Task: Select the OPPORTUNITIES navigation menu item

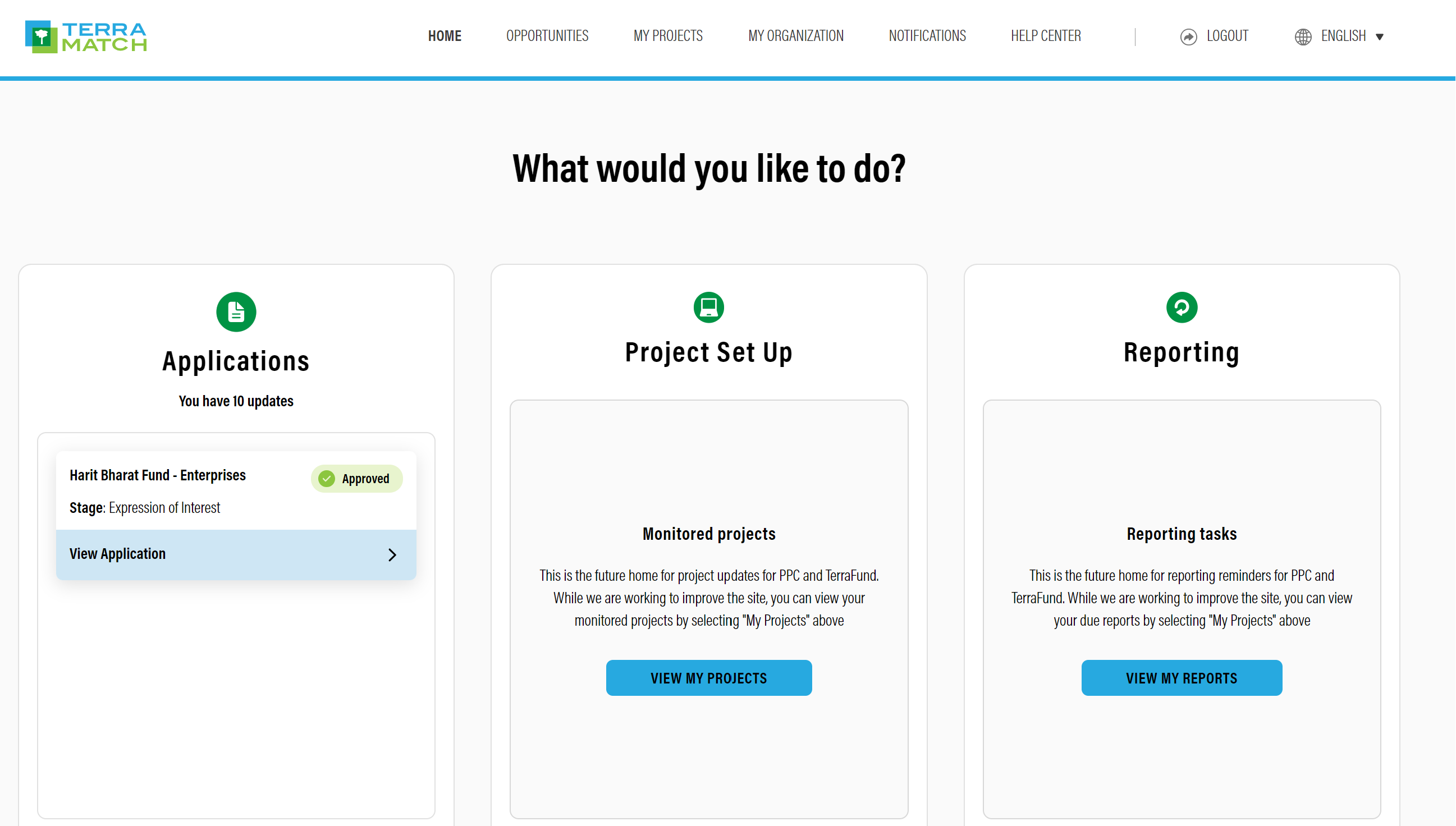Action: (x=547, y=36)
